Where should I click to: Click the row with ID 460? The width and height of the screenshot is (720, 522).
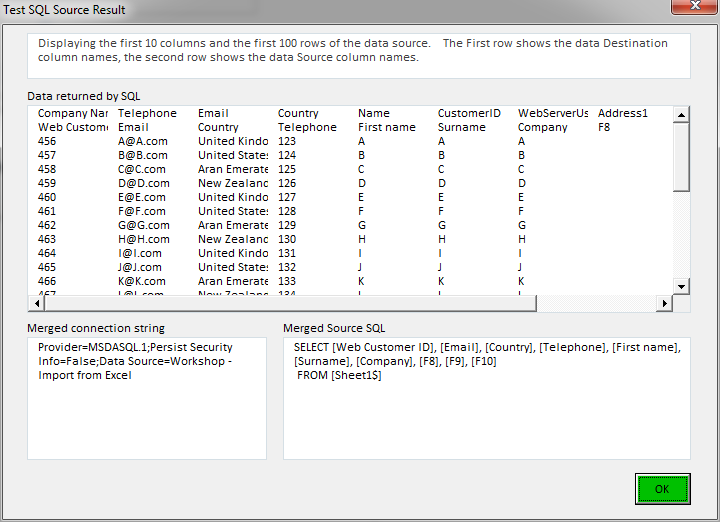click(47, 197)
